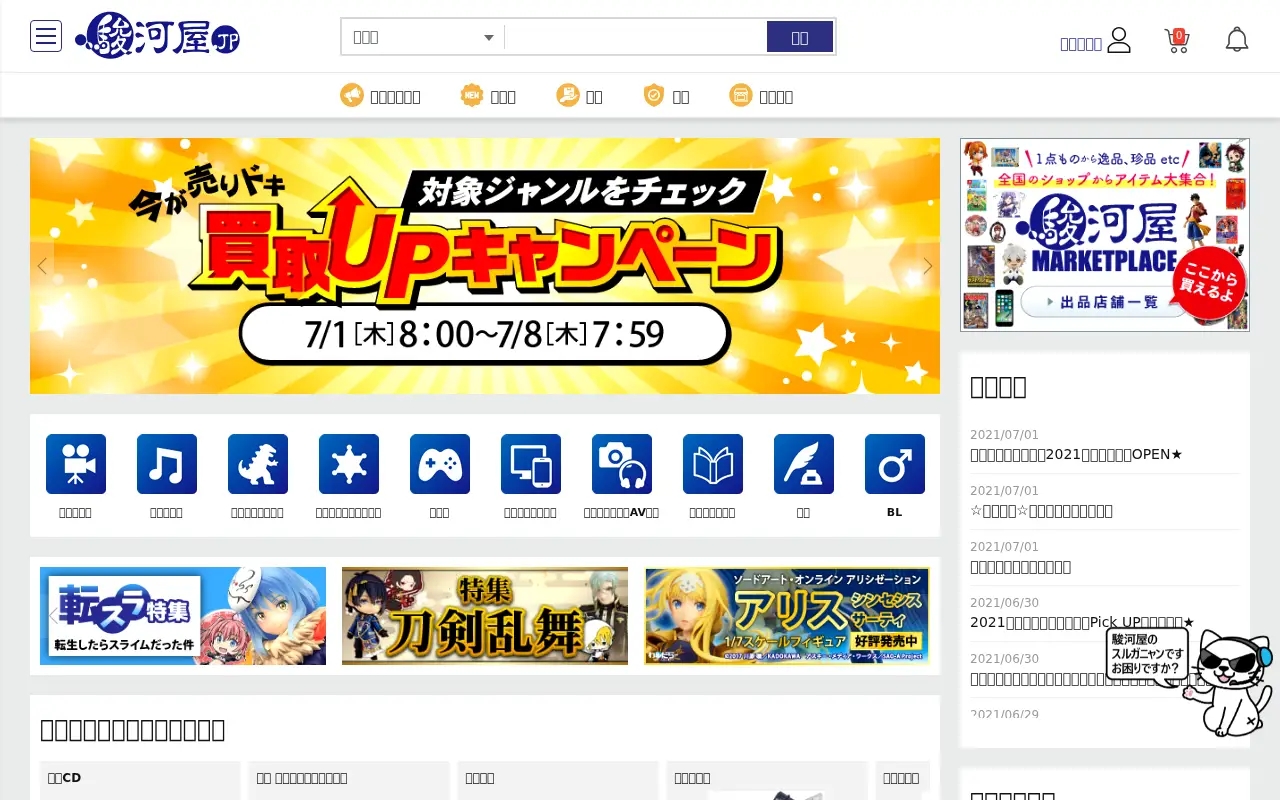Click the shield checkmark navigation icon
The image size is (1280, 800).
tap(654, 95)
